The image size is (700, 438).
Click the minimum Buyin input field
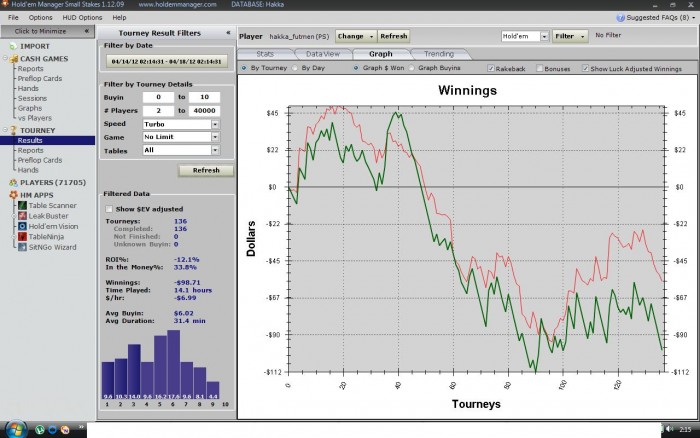click(x=158, y=97)
